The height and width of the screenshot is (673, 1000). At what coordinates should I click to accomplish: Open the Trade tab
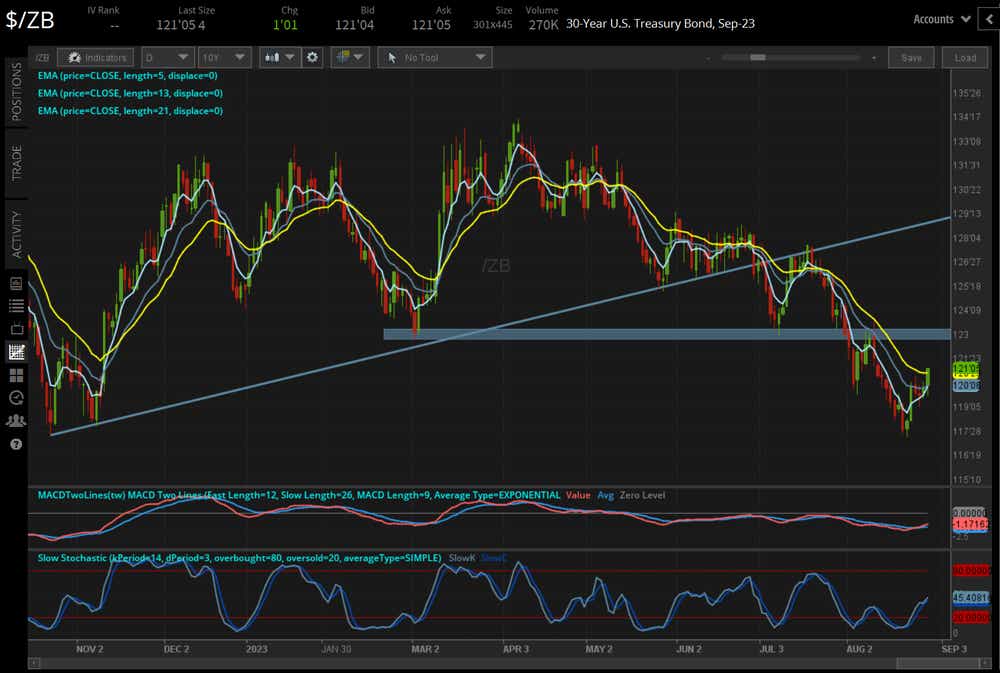13,163
